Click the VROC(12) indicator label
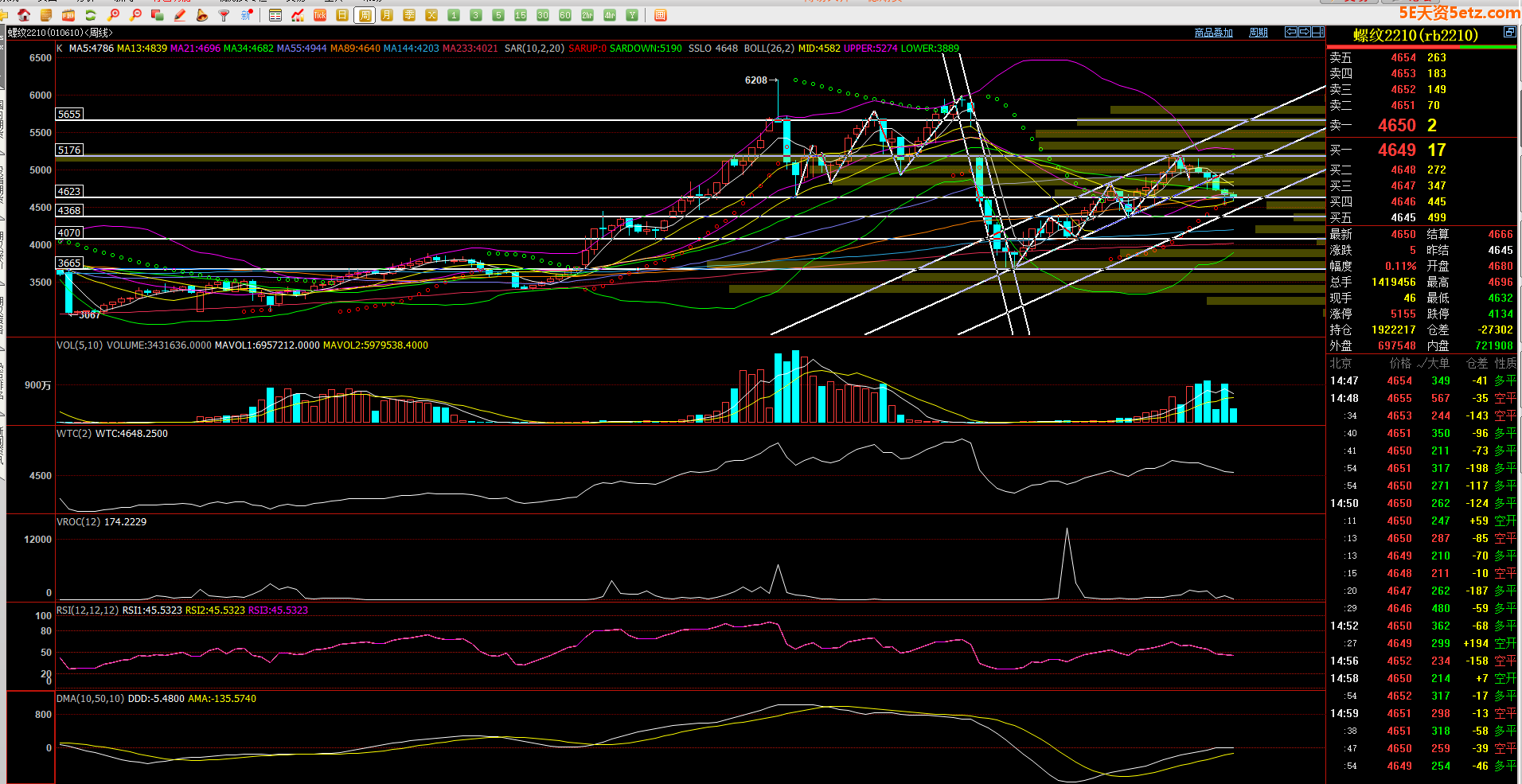The width and height of the screenshot is (1522, 784). (x=79, y=522)
